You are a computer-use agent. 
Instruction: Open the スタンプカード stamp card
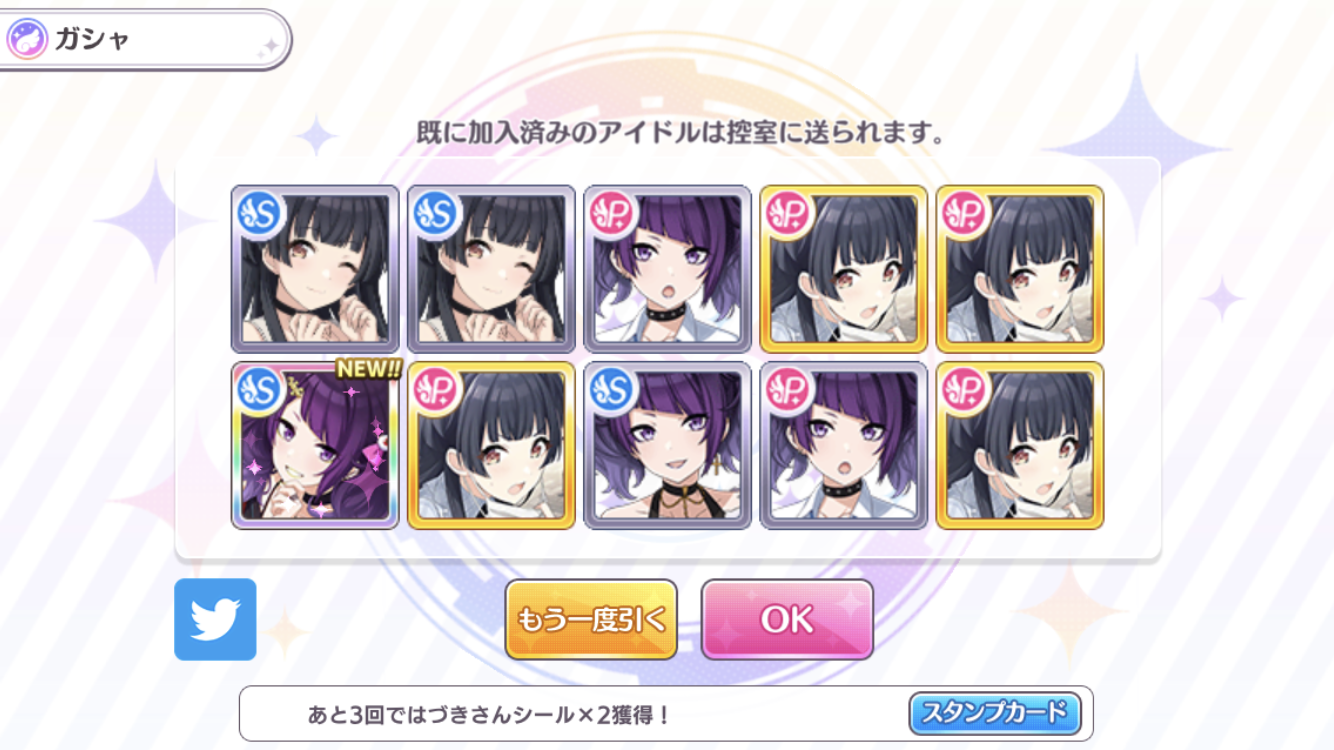(995, 714)
